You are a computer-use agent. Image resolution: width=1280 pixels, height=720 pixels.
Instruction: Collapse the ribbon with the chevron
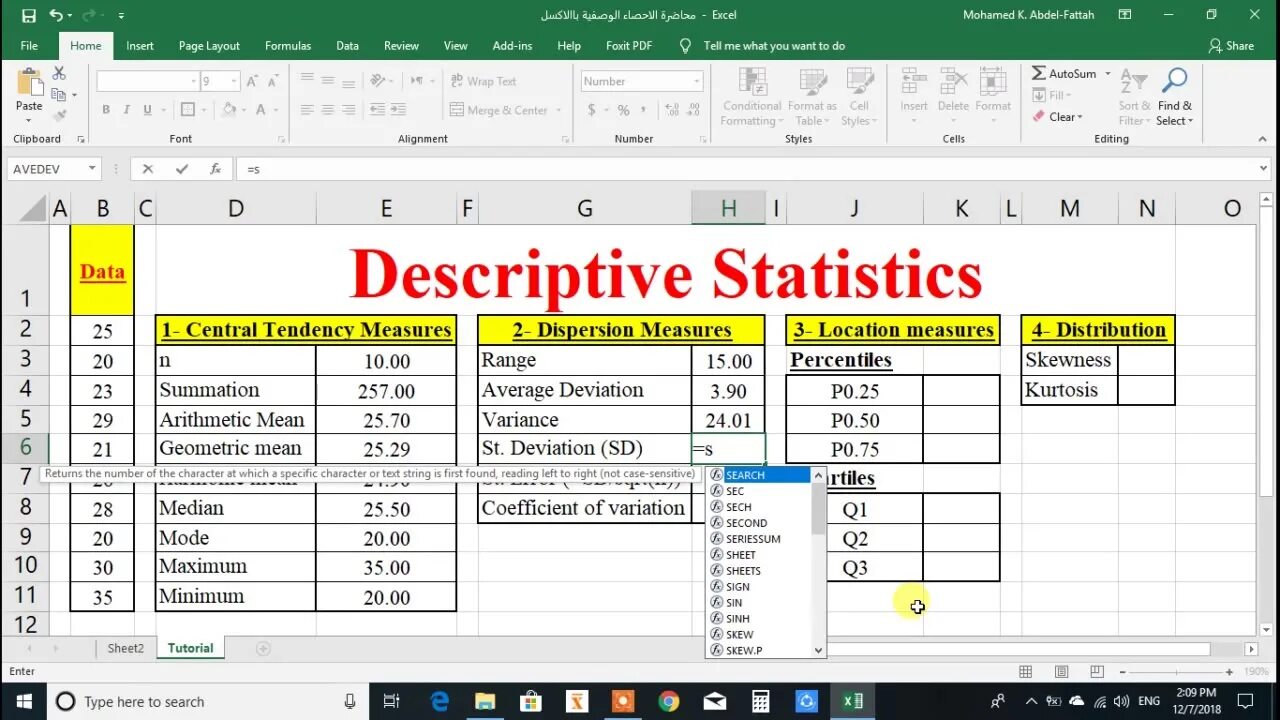tap(1263, 139)
